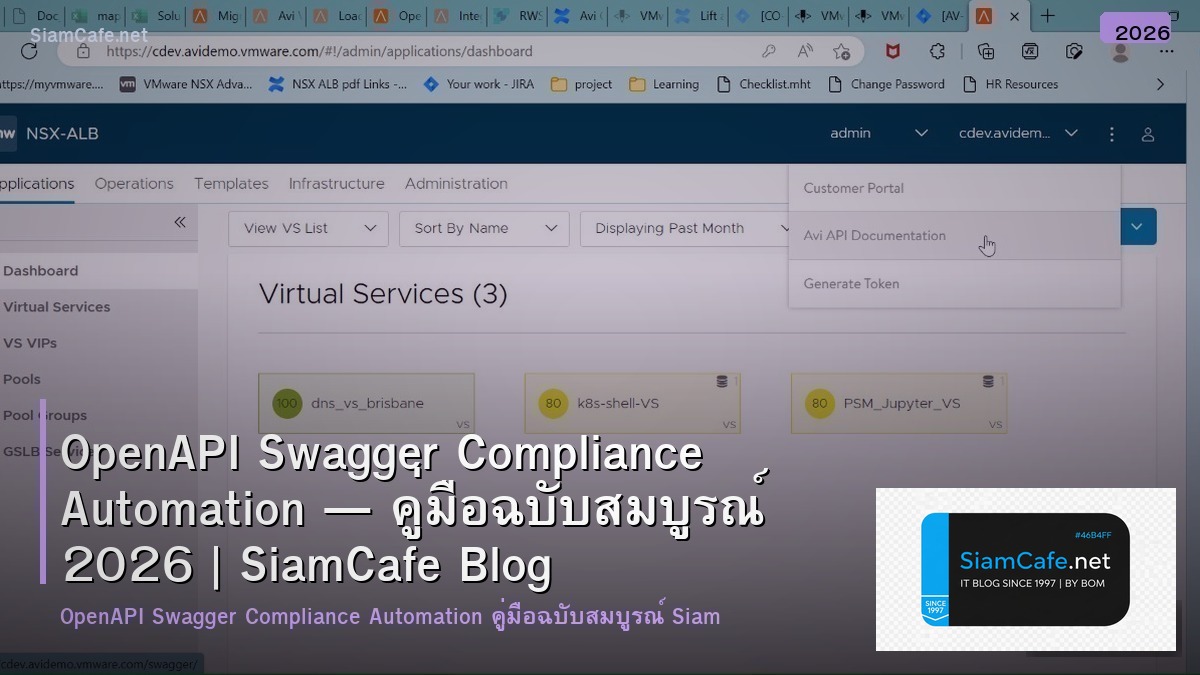Viewport: 1200px width, 675px height.
Task: Open the three-dot menu beside cdev.avidem
Action: (x=1112, y=133)
